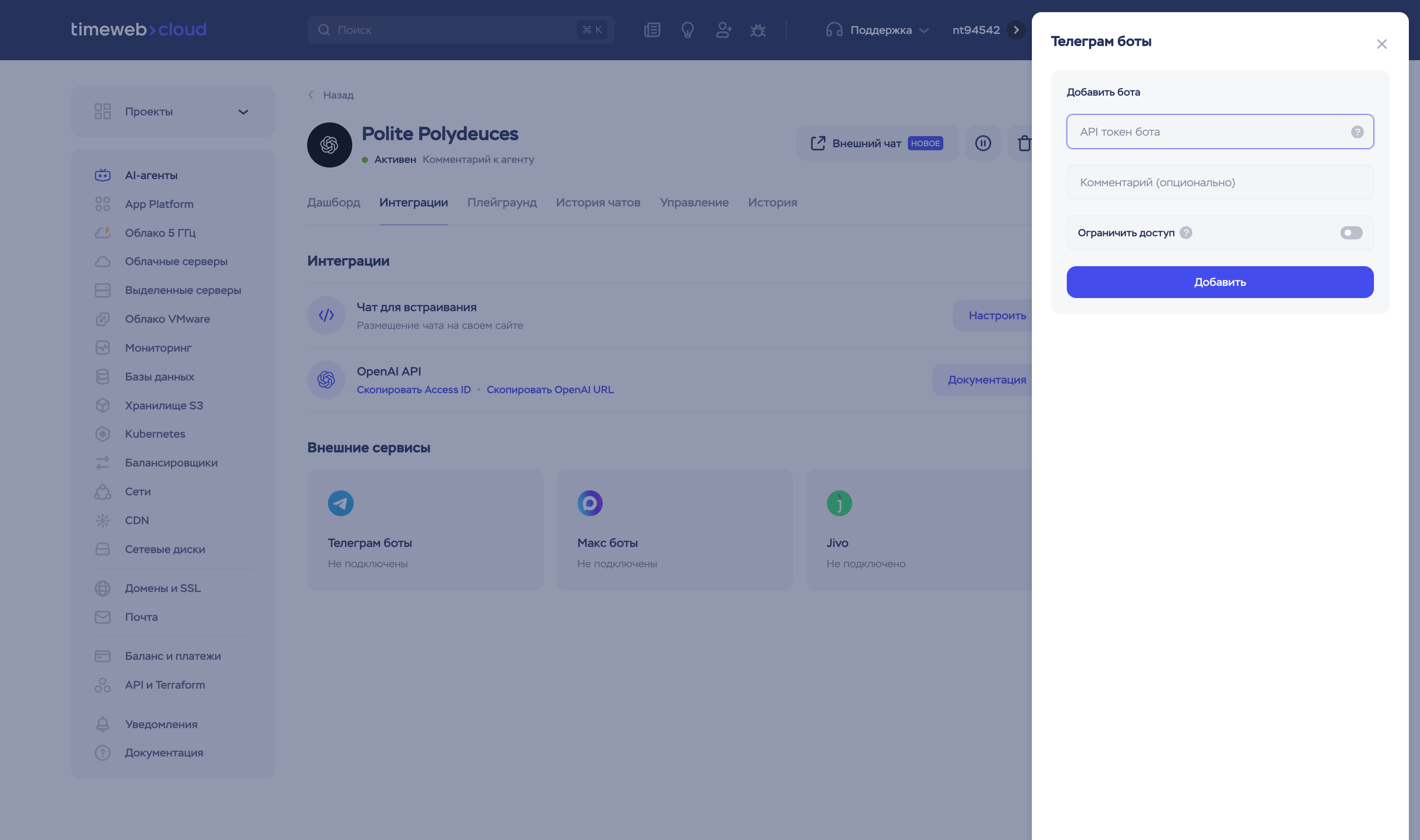Viewport: 1420px width, 840px height.
Task: Click the timeweb cloud logo
Action: pyautogui.click(x=139, y=29)
